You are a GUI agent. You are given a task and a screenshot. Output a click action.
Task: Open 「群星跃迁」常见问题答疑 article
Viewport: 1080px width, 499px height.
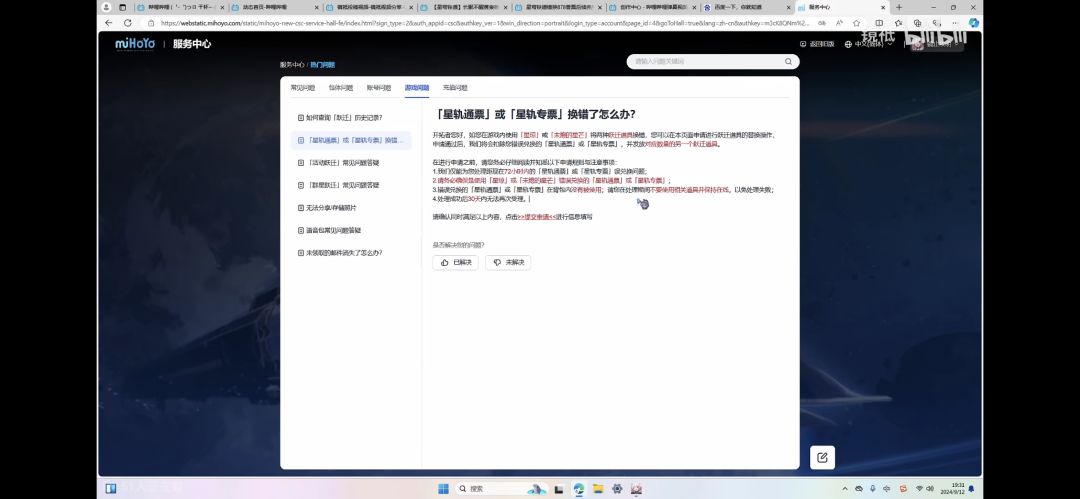click(342, 185)
